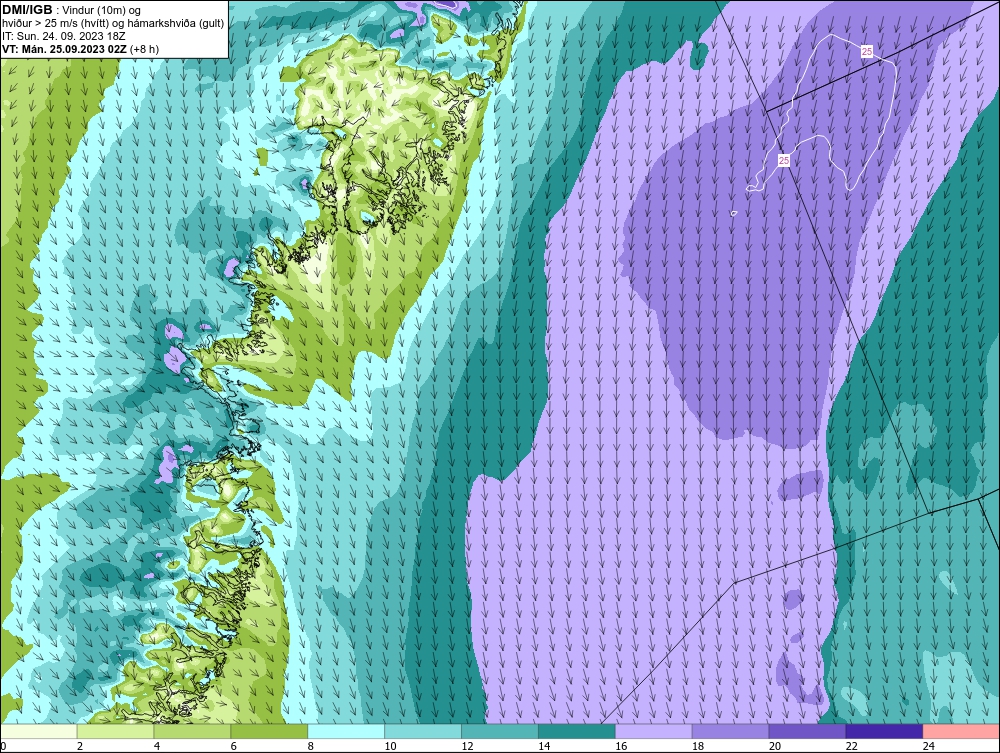Click the 'hviður > 25 m/s' legend description line
Viewport: 1000px width, 753px height.
pyautogui.click(x=113, y=24)
